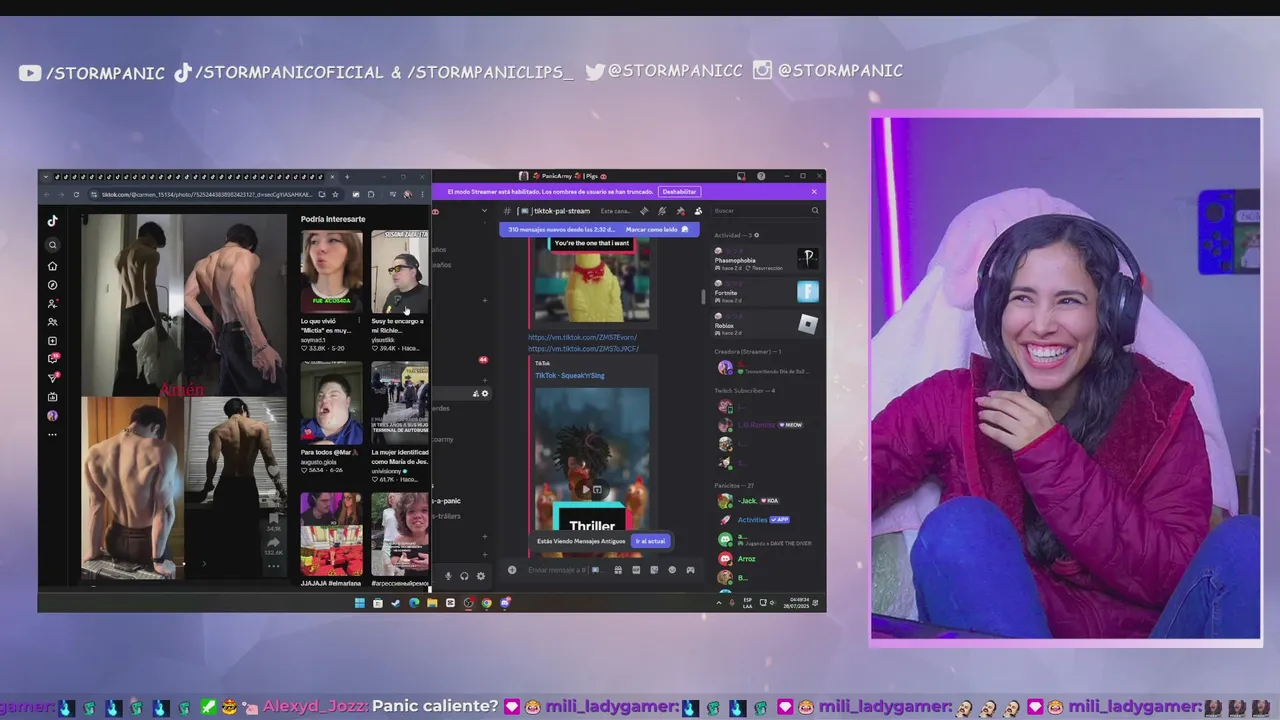Image resolution: width=1280 pixels, height=720 pixels.
Task: Click Marcar como leído button
Action: coord(657,229)
